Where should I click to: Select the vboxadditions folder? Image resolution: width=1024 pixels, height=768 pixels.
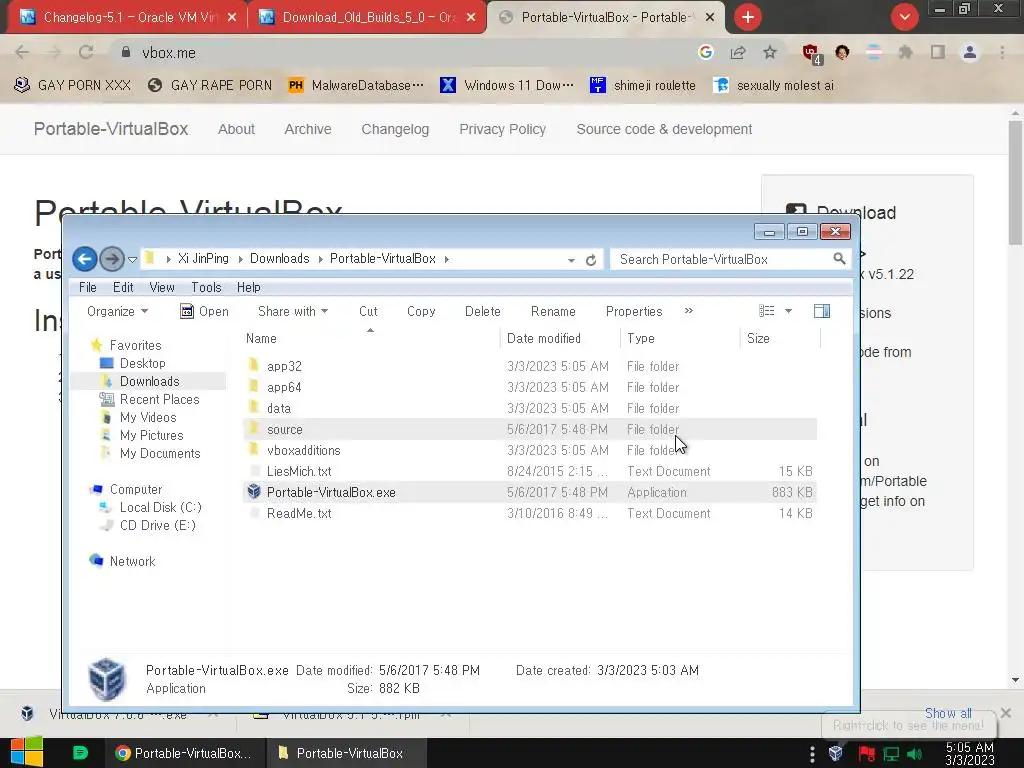coord(303,451)
